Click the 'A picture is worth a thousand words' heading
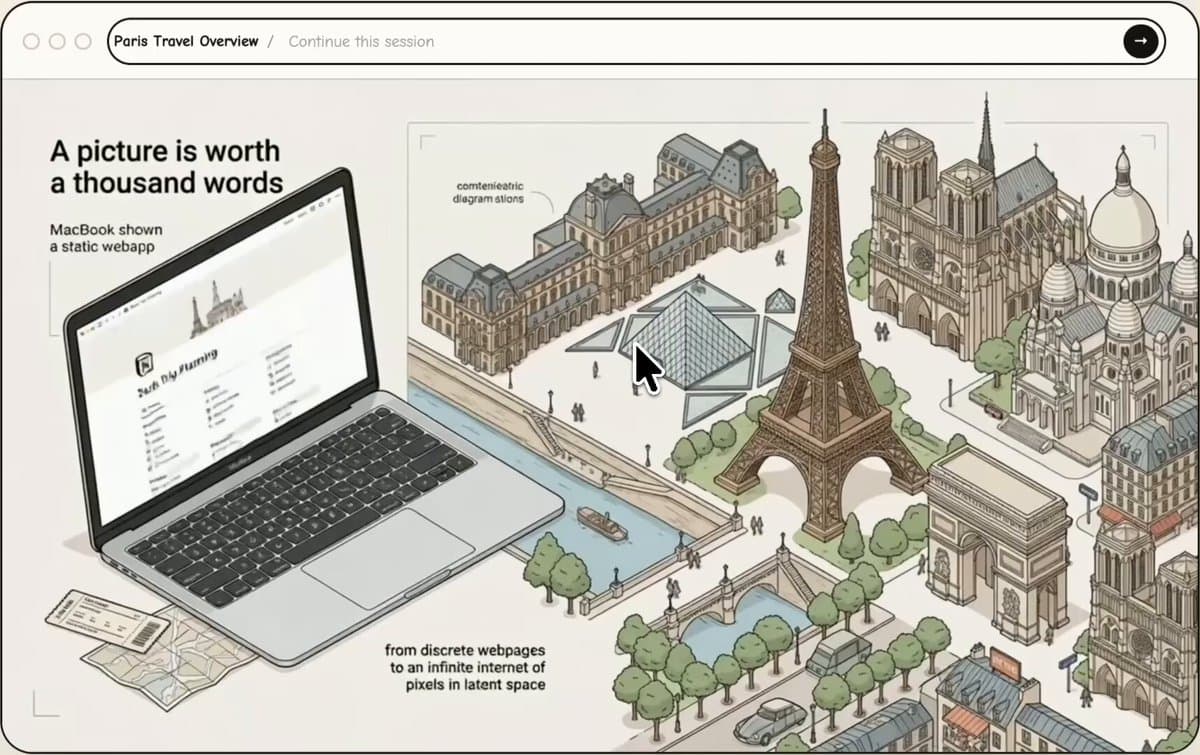 point(166,167)
